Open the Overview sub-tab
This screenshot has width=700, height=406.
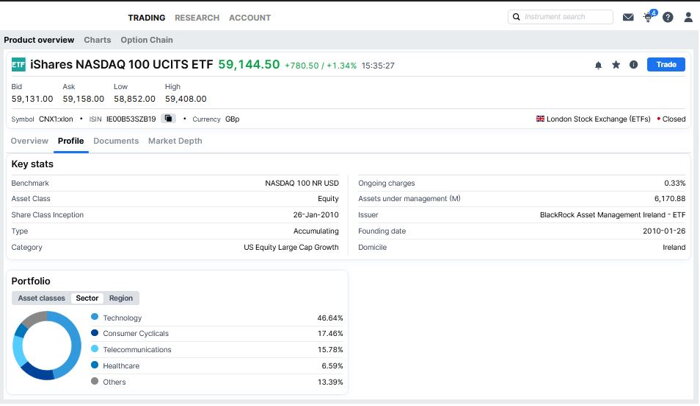pyautogui.click(x=29, y=141)
